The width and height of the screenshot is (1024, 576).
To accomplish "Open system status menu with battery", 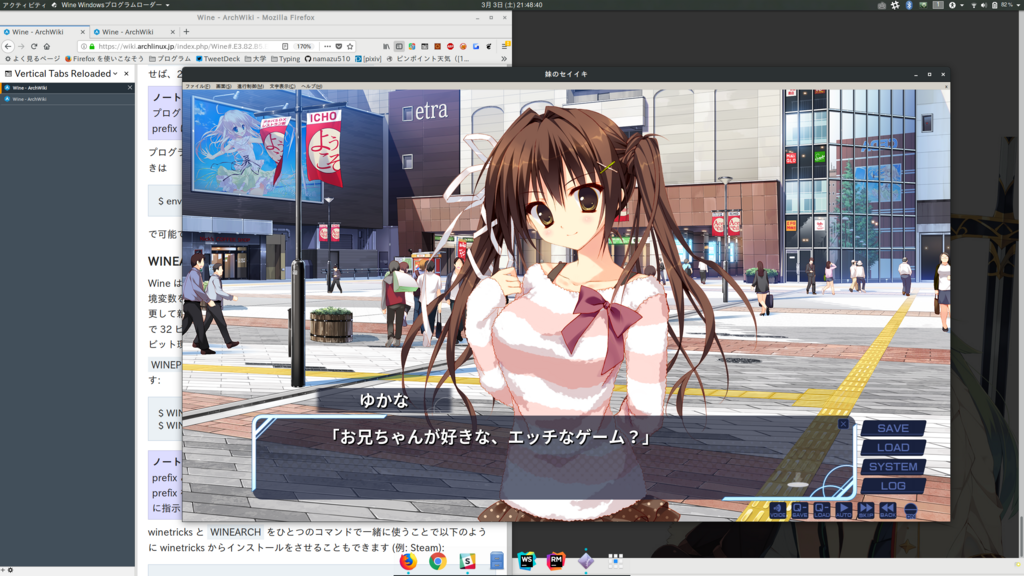I will 995,5.
